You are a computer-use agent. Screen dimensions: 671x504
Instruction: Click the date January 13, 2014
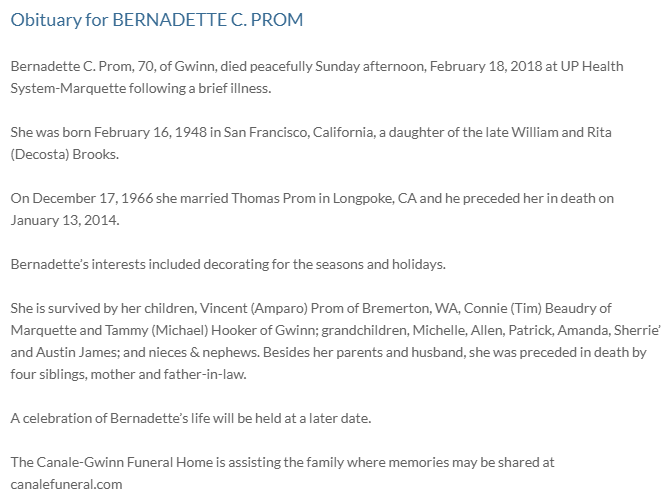point(65,220)
